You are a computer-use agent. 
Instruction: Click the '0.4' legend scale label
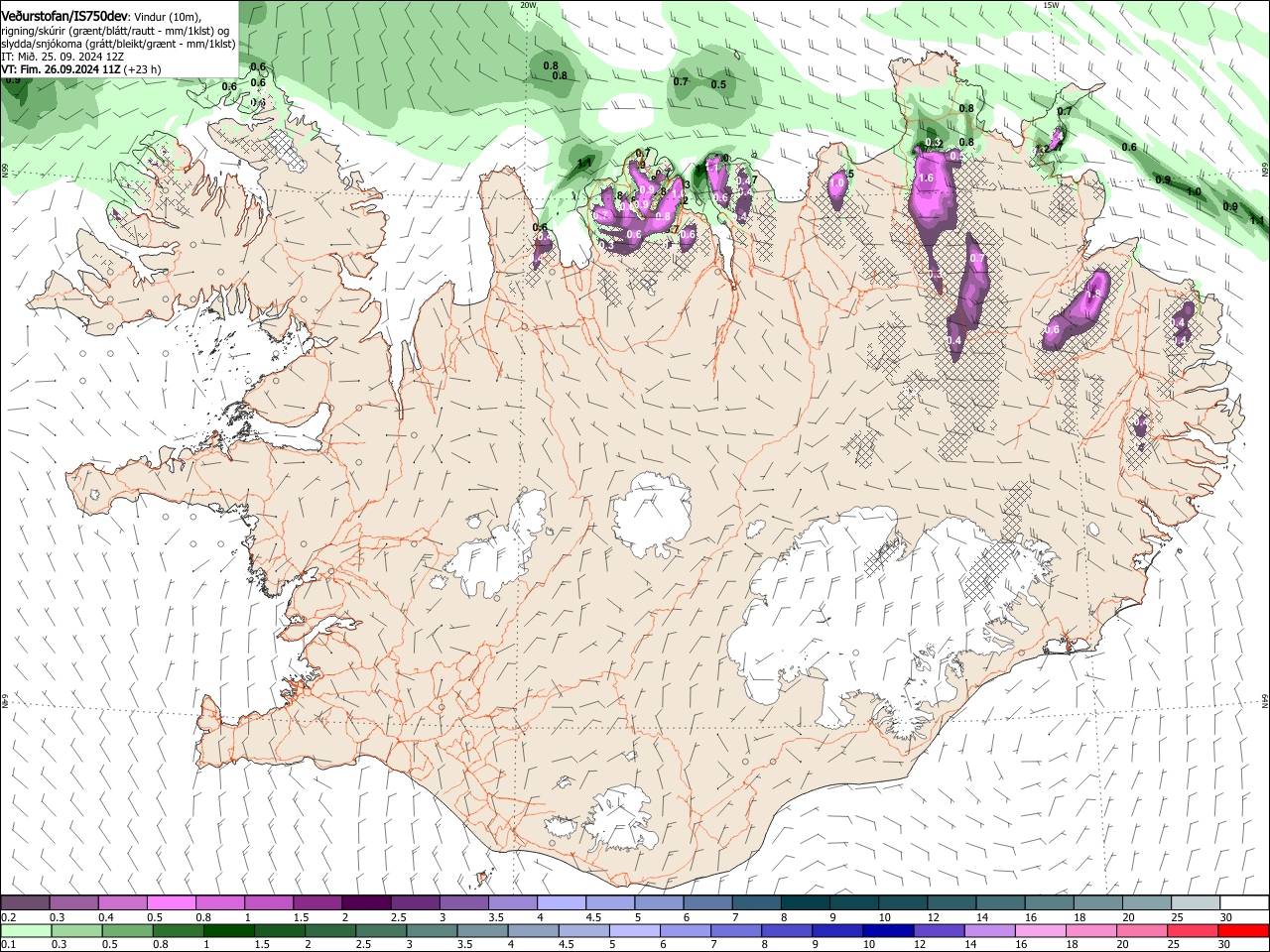[x=106, y=917]
